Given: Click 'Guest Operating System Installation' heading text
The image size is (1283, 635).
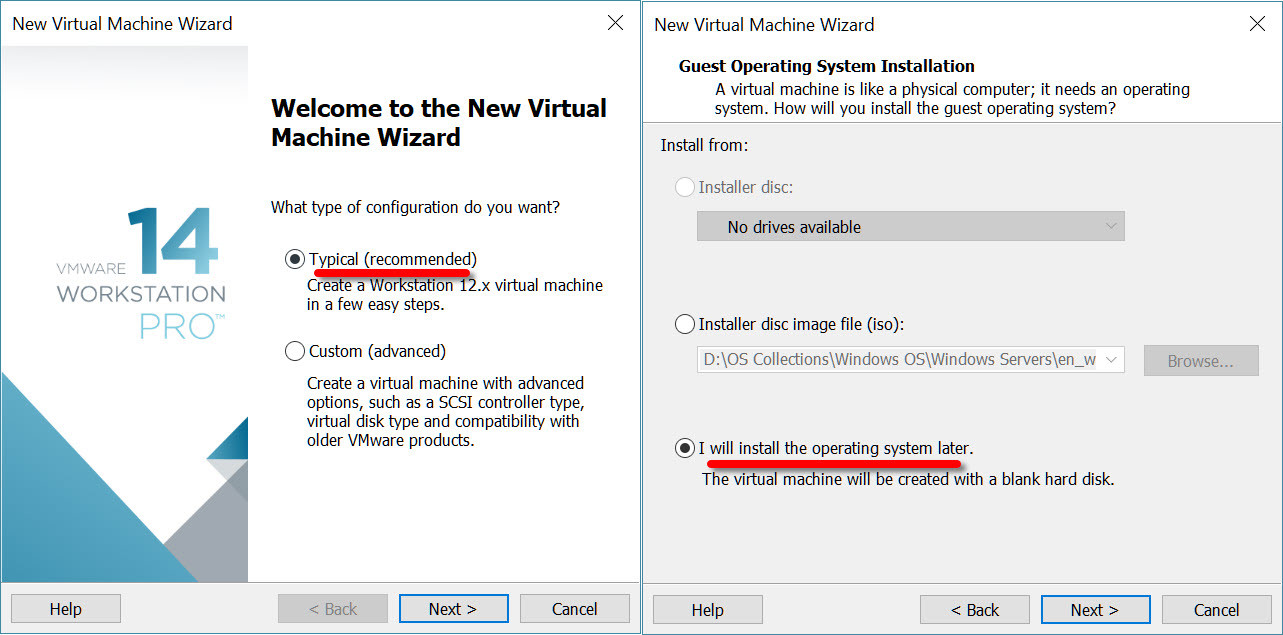Looking at the screenshot, I should click(827, 66).
